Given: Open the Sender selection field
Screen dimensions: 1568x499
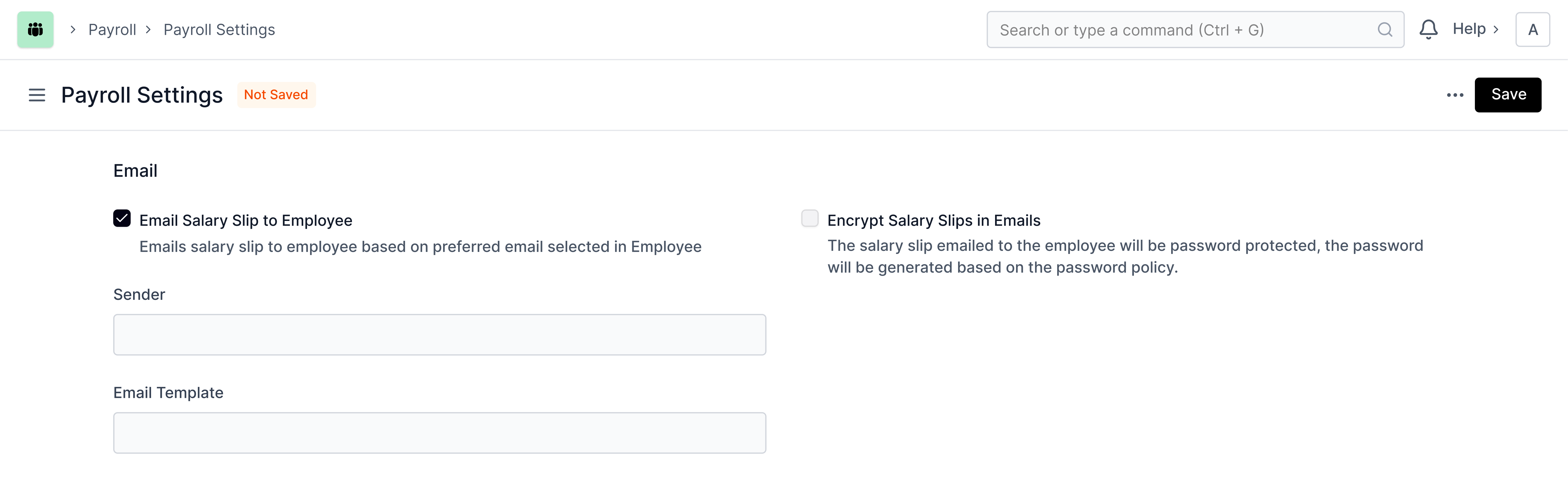Looking at the screenshot, I should pos(440,334).
